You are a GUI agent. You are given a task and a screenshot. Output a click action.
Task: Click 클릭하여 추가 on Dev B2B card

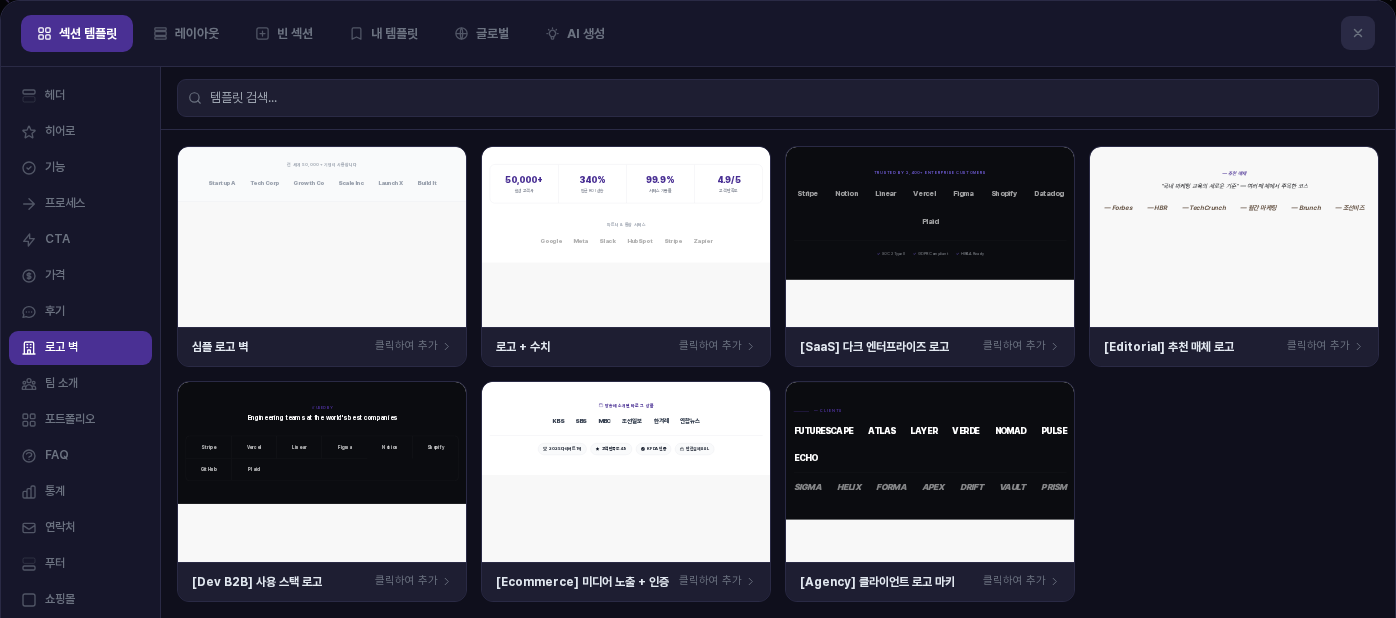tap(406, 581)
